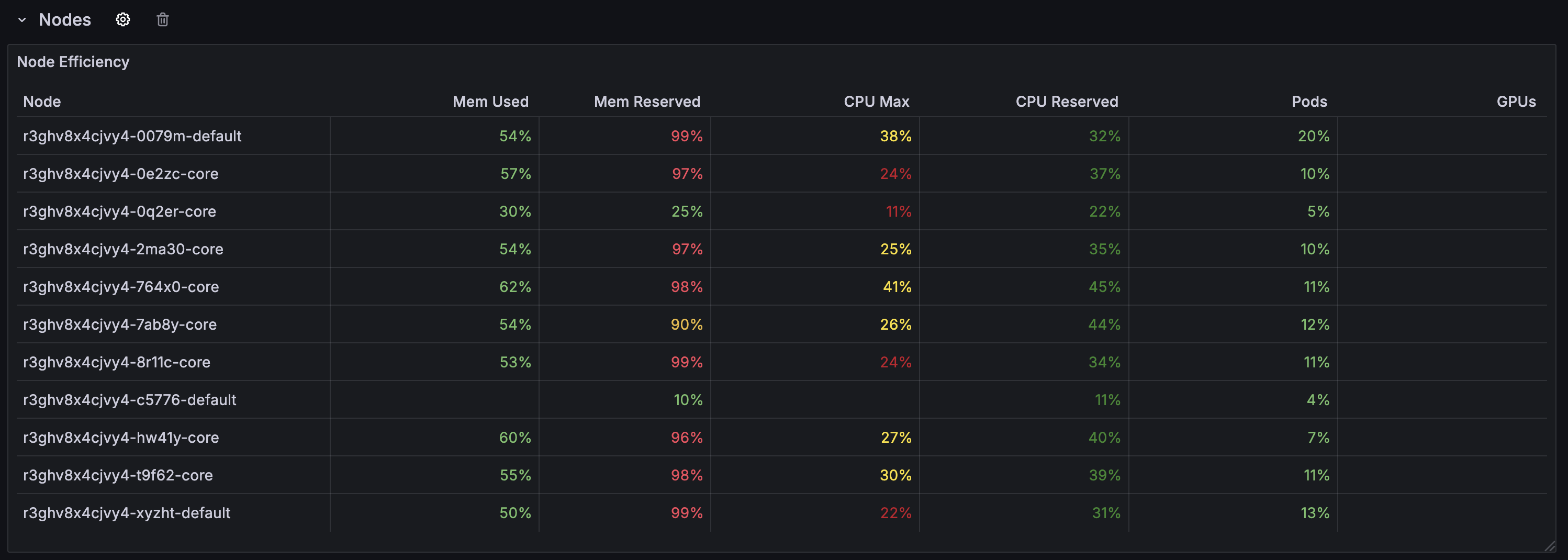Sort by CPU Max column header
This screenshot has height=560, width=1568.
(877, 101)
